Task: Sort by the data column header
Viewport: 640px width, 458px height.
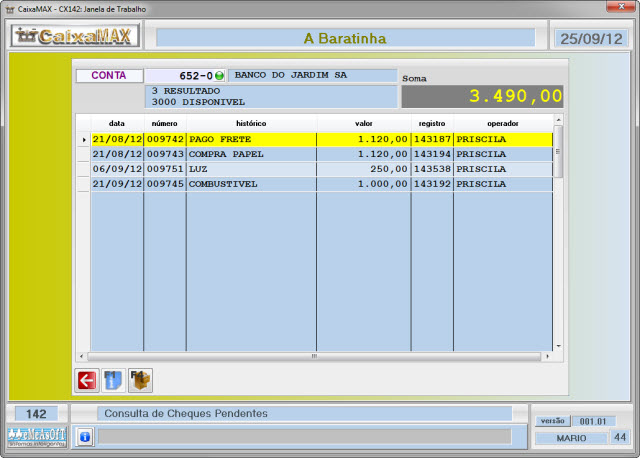Action: (116, 123)
